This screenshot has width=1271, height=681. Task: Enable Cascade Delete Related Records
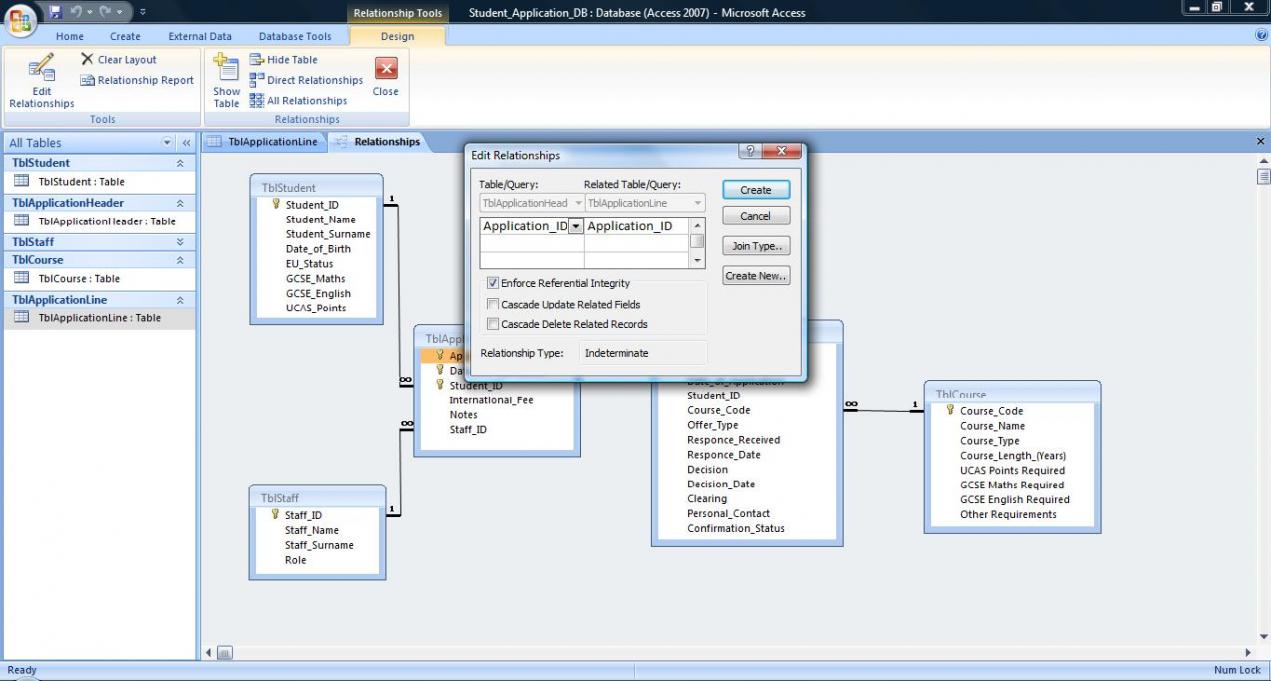click(493, 324)
